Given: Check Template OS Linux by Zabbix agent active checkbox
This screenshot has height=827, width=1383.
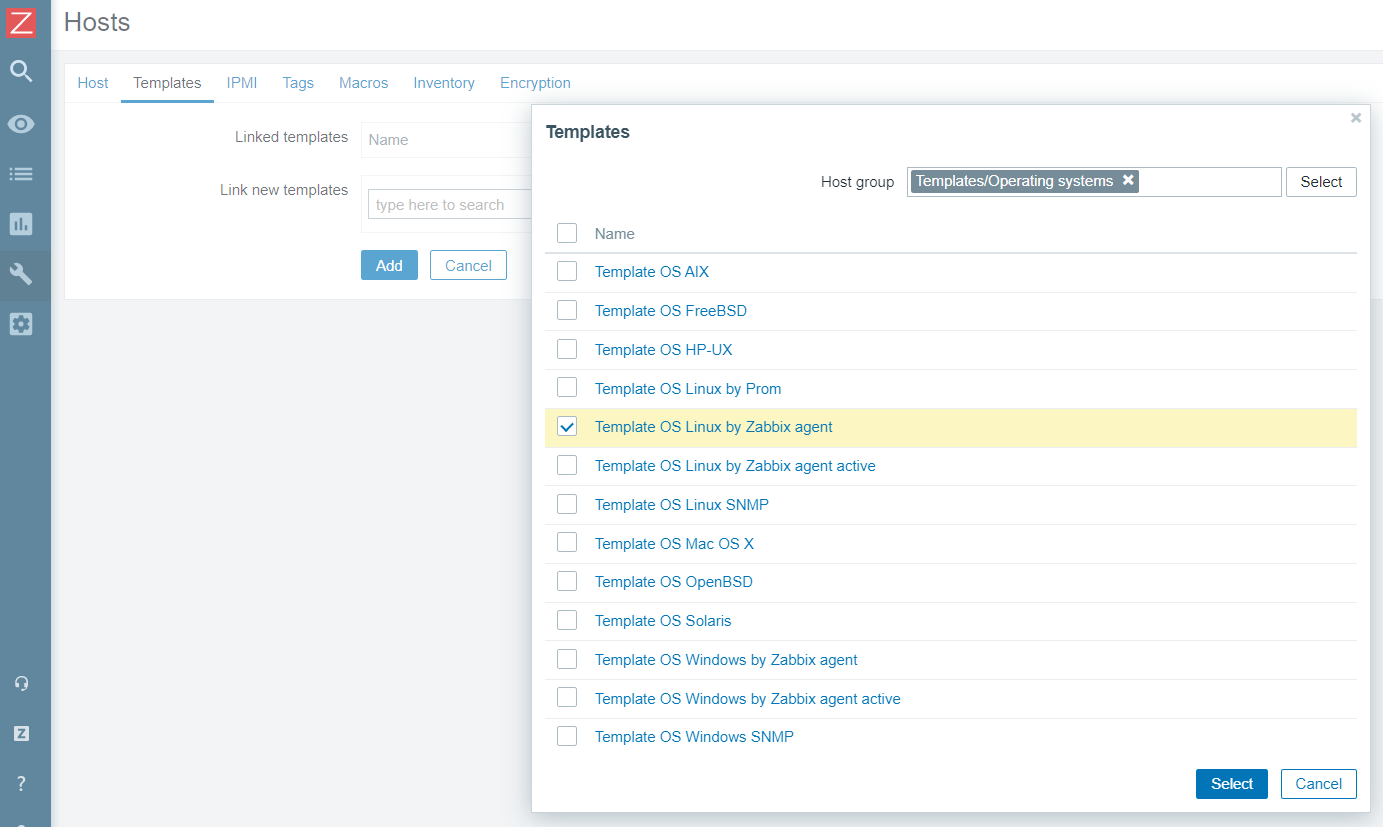Looking at the screenshot, I should pyautogui.click(x=567, y=465).
